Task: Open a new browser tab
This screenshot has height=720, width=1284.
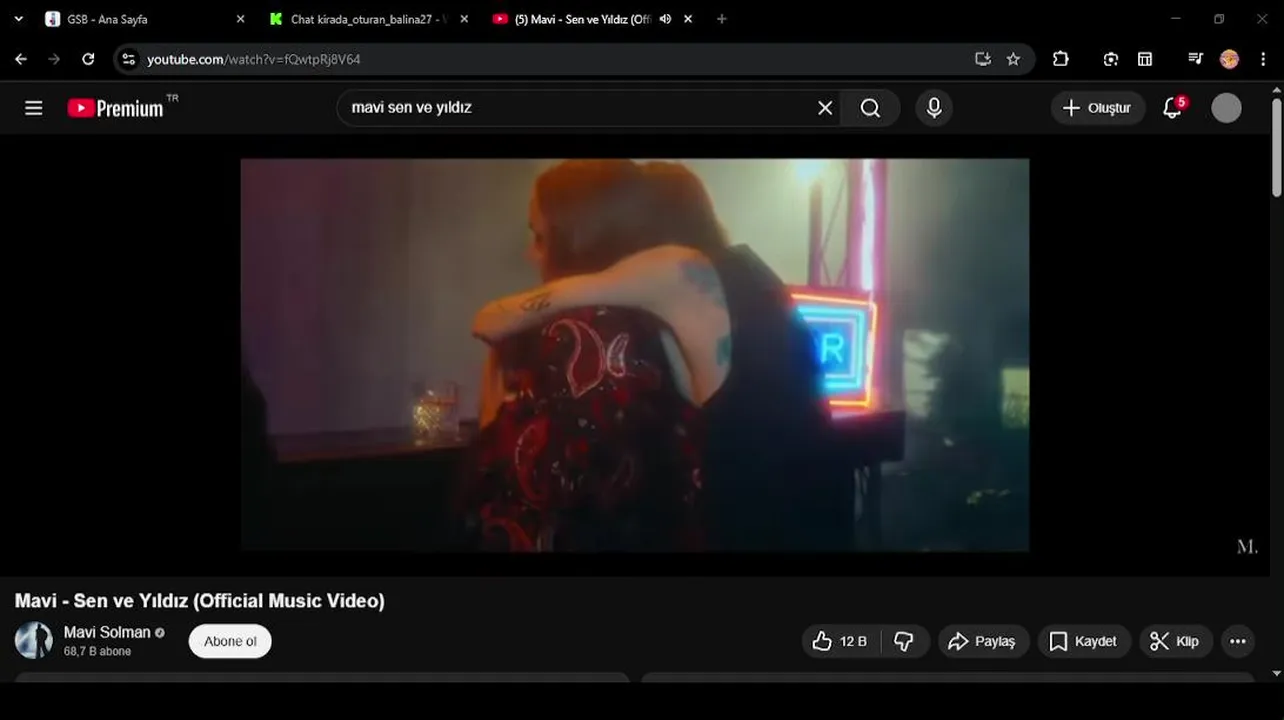Action: pos(722,19)
